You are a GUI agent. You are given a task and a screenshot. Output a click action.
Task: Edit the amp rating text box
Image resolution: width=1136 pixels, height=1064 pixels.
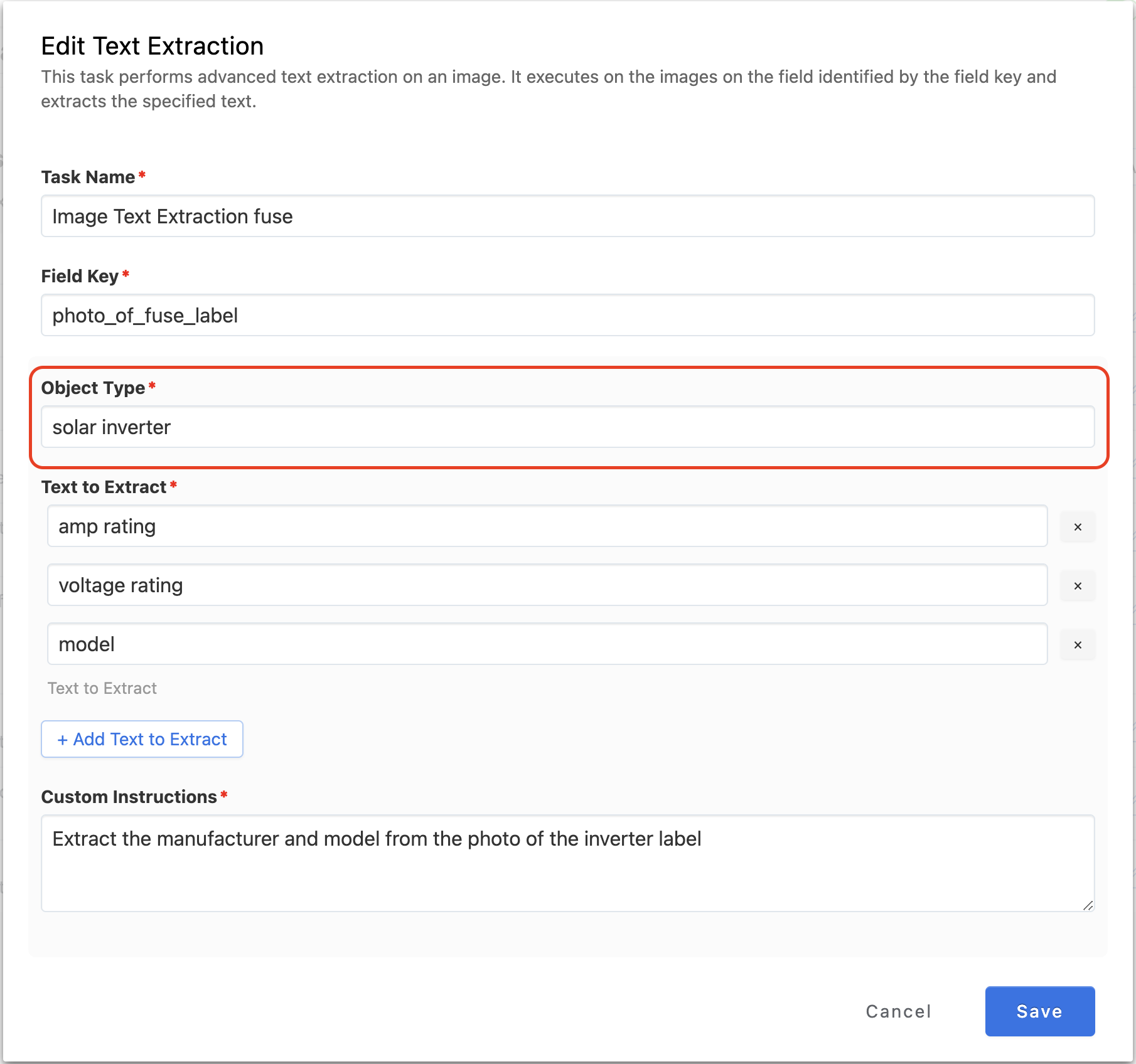point(547,526)
